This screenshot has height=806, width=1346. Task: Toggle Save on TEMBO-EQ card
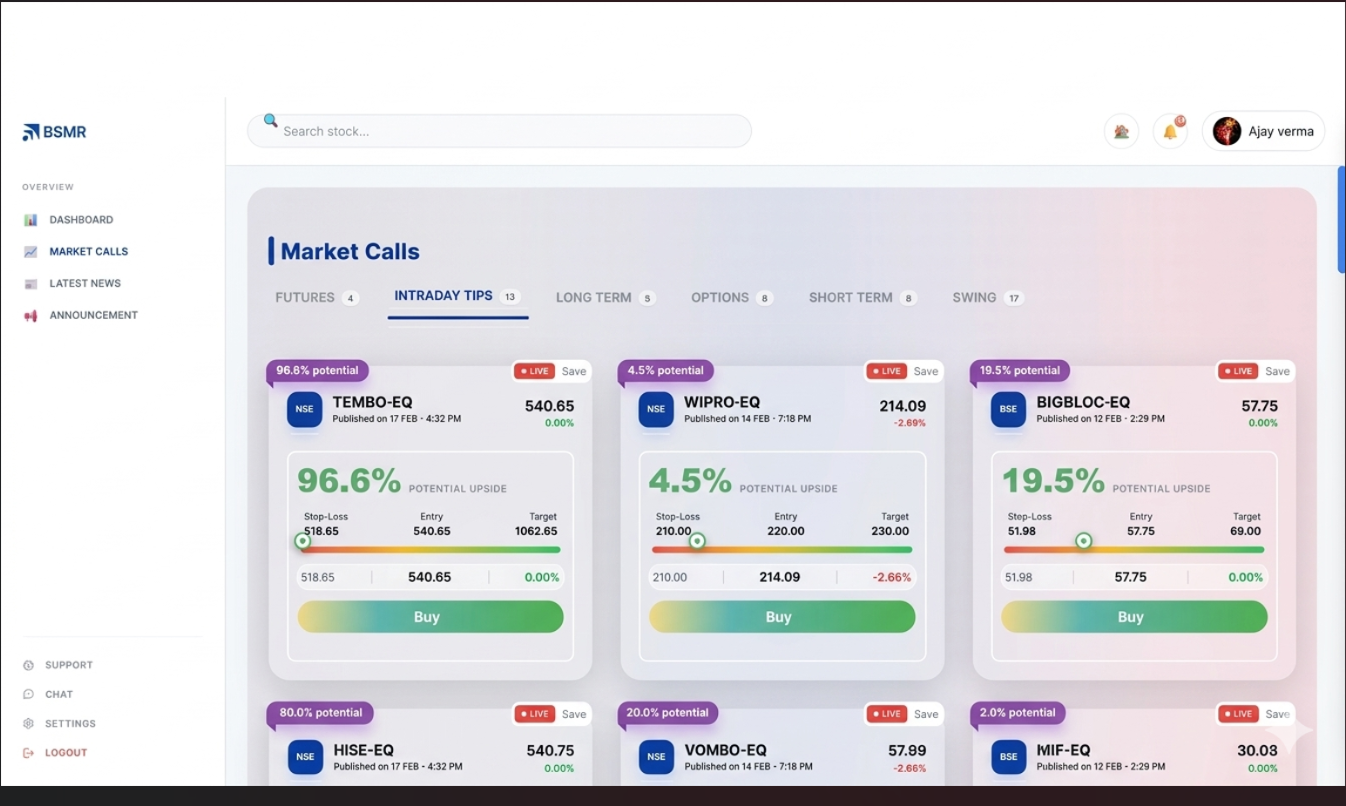click(574, 371)
